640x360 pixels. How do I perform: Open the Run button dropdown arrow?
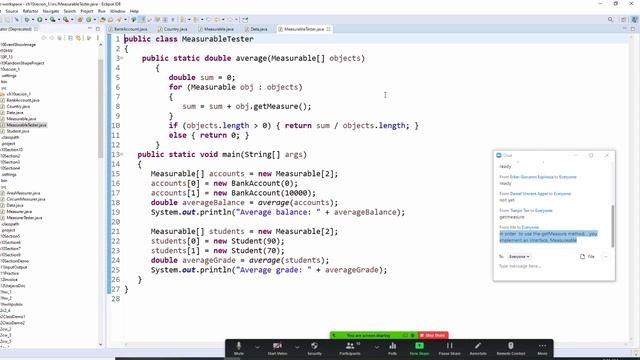[x=45, y=20]
